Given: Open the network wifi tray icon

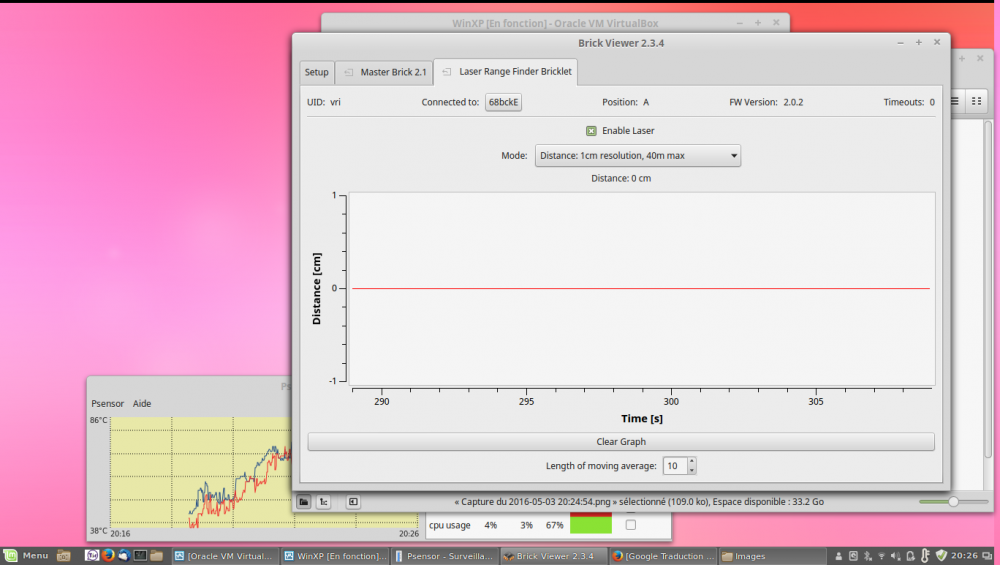Looking at the screenshot, I should (881, 555).
